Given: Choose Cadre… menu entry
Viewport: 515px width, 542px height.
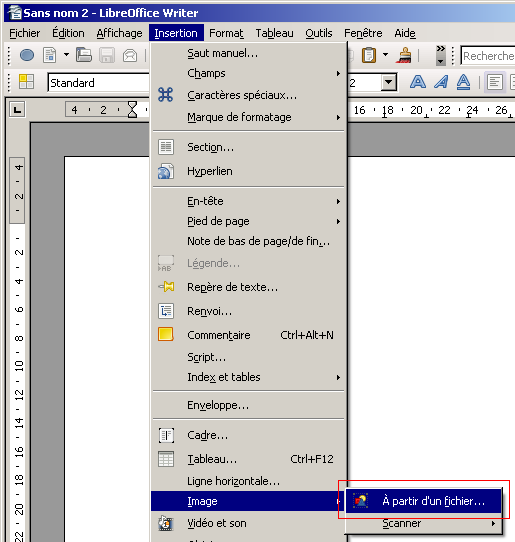Looking at the screenshot, I should [x=249, y=435].
